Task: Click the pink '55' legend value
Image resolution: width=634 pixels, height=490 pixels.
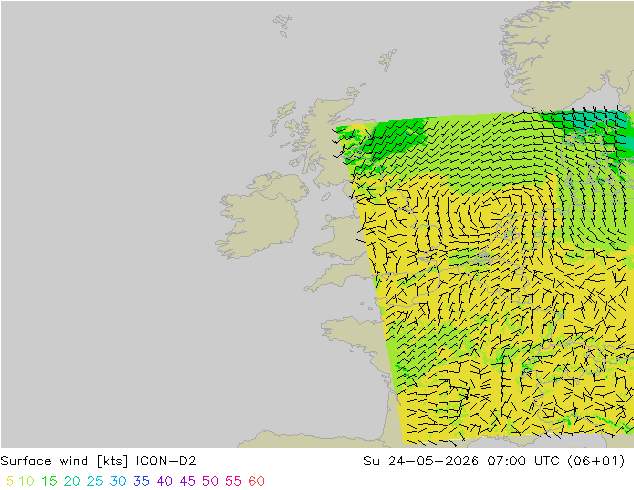Action: click(x=234, y=481)
